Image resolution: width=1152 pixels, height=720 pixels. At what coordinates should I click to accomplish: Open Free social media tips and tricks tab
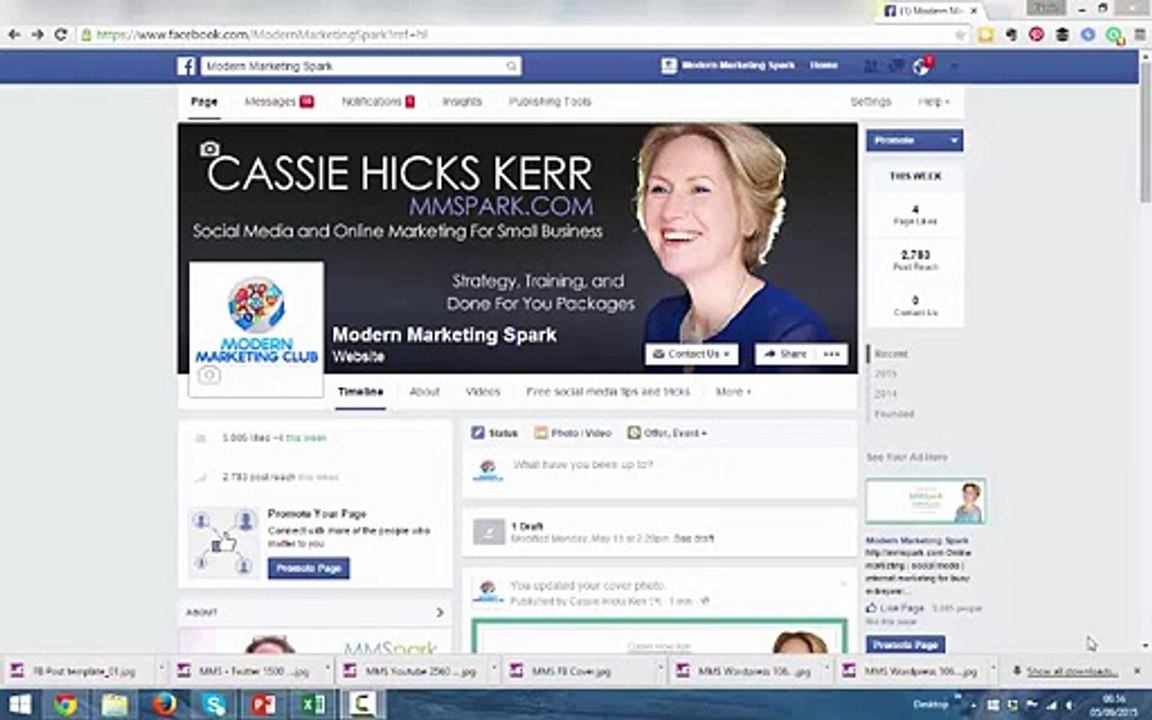coord(608,392)
